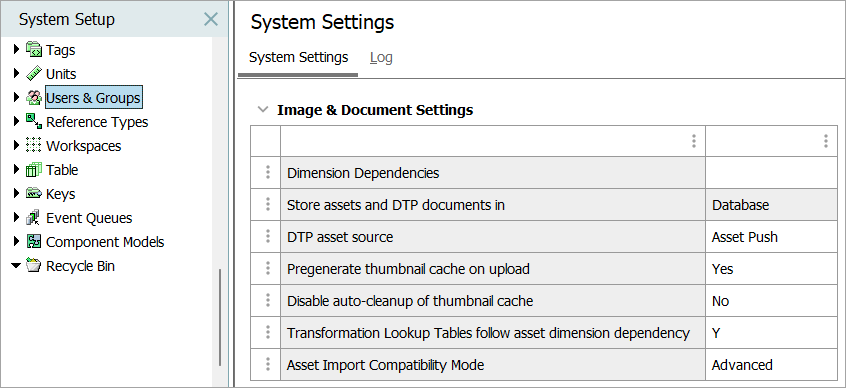Expand the Table tree node
The height and width of the screenshot is (388, 846).
click(x=16, y=169)
